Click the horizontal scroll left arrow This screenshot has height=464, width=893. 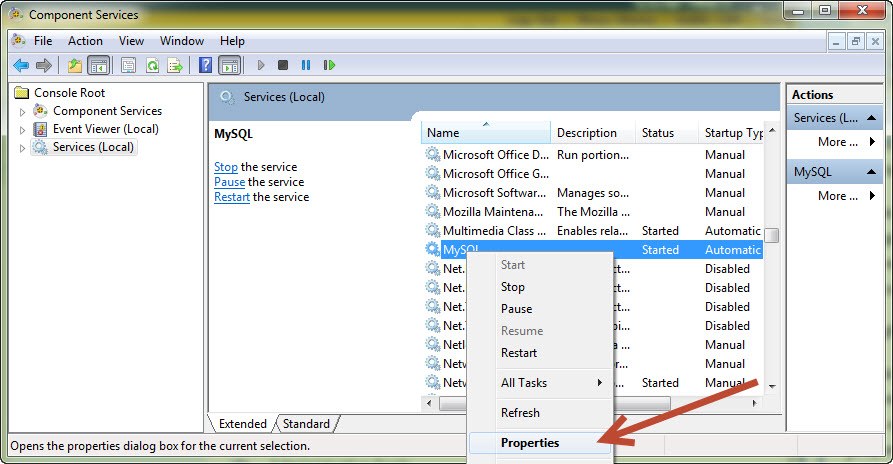coord(429,403)
